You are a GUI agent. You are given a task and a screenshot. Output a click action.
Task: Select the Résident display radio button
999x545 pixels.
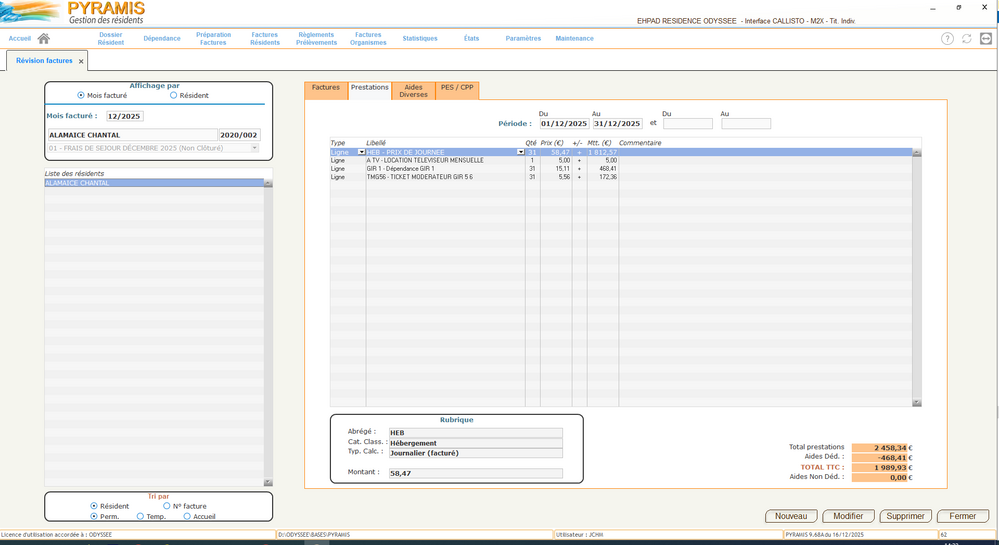[x=173, y=95]
